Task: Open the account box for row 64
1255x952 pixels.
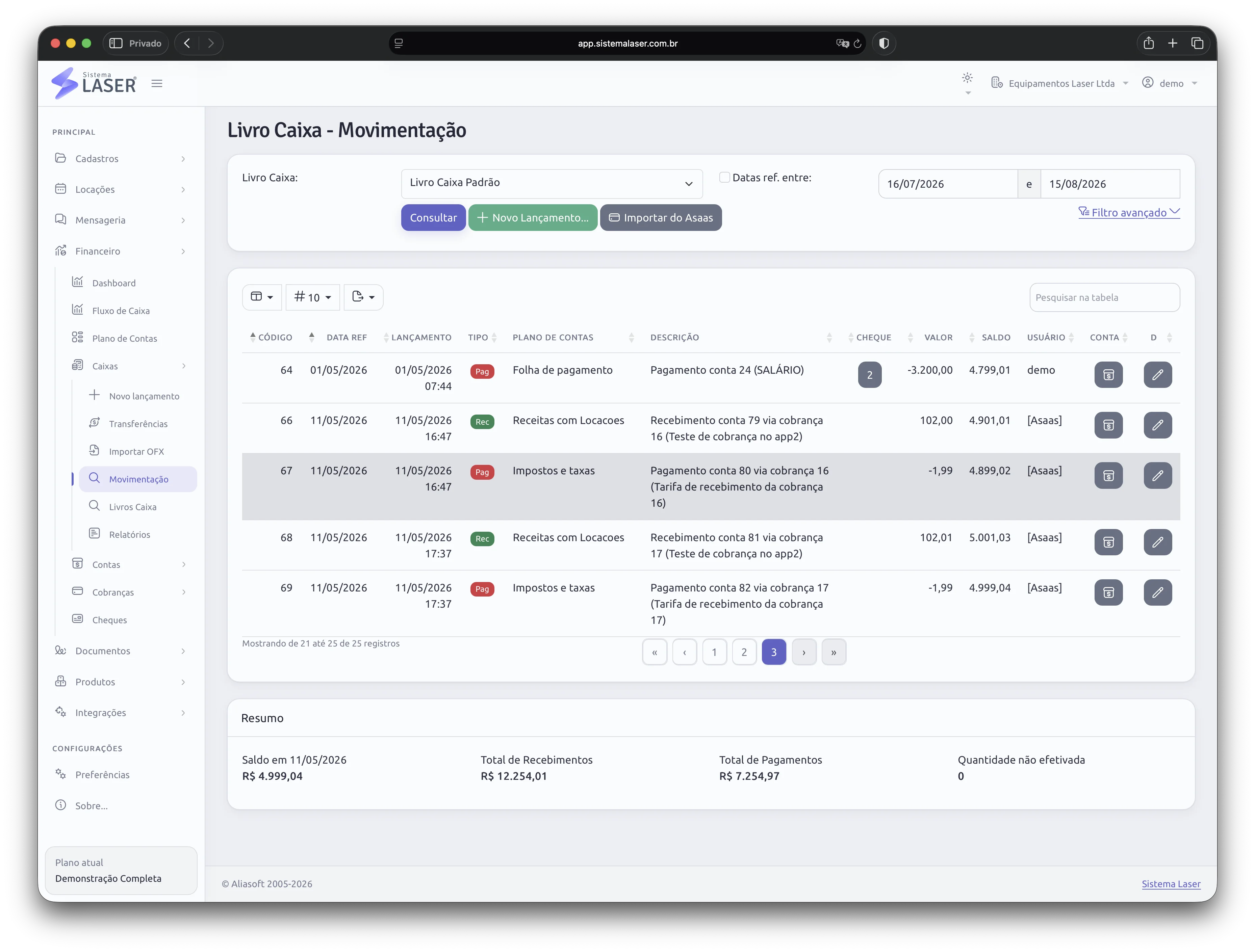Action: (1108, 375)
